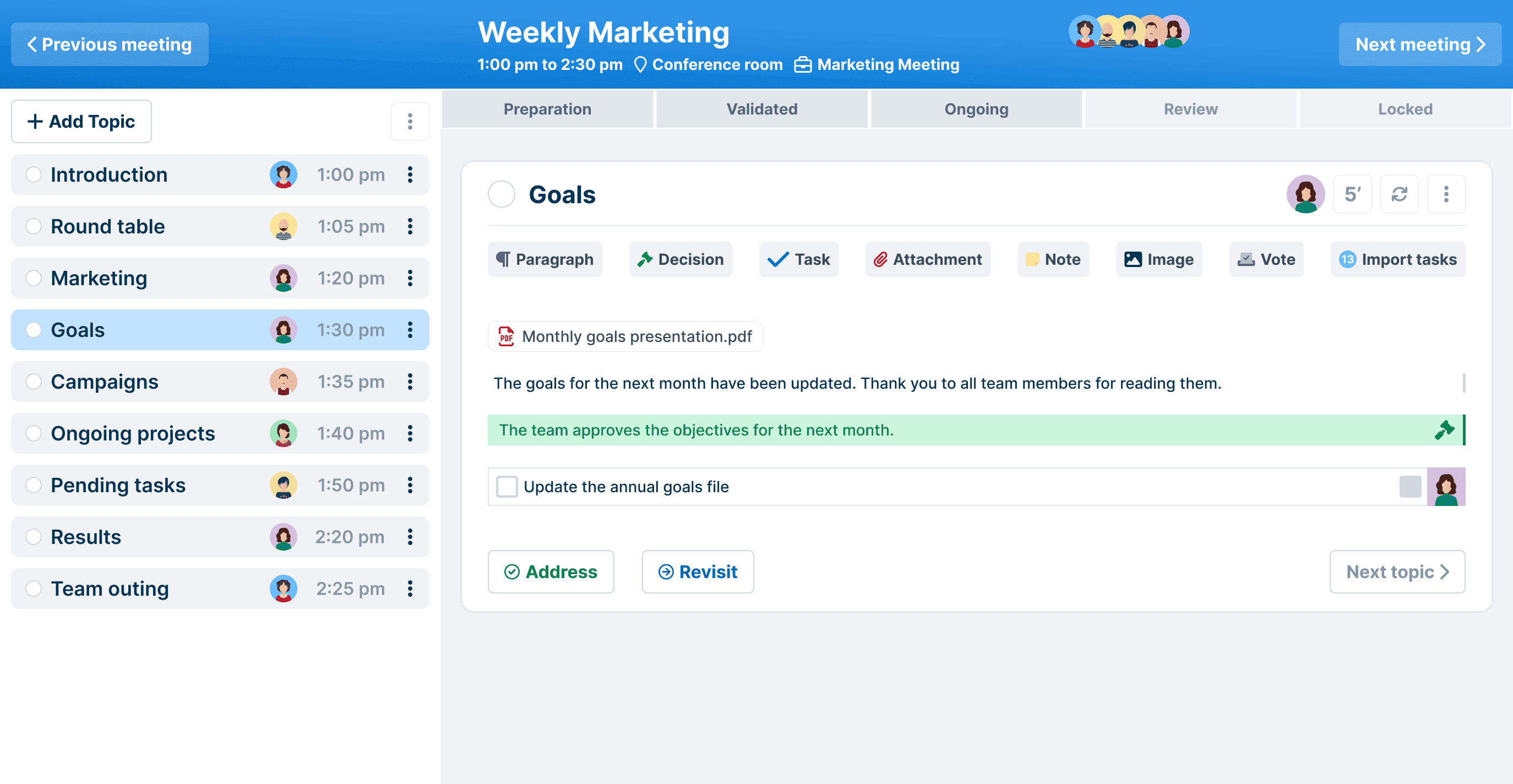The height and width of the screenshot is (784, 1513).
Task: Insert a Paragraph block into Goals topic
Action: click(x=544, y=259)
